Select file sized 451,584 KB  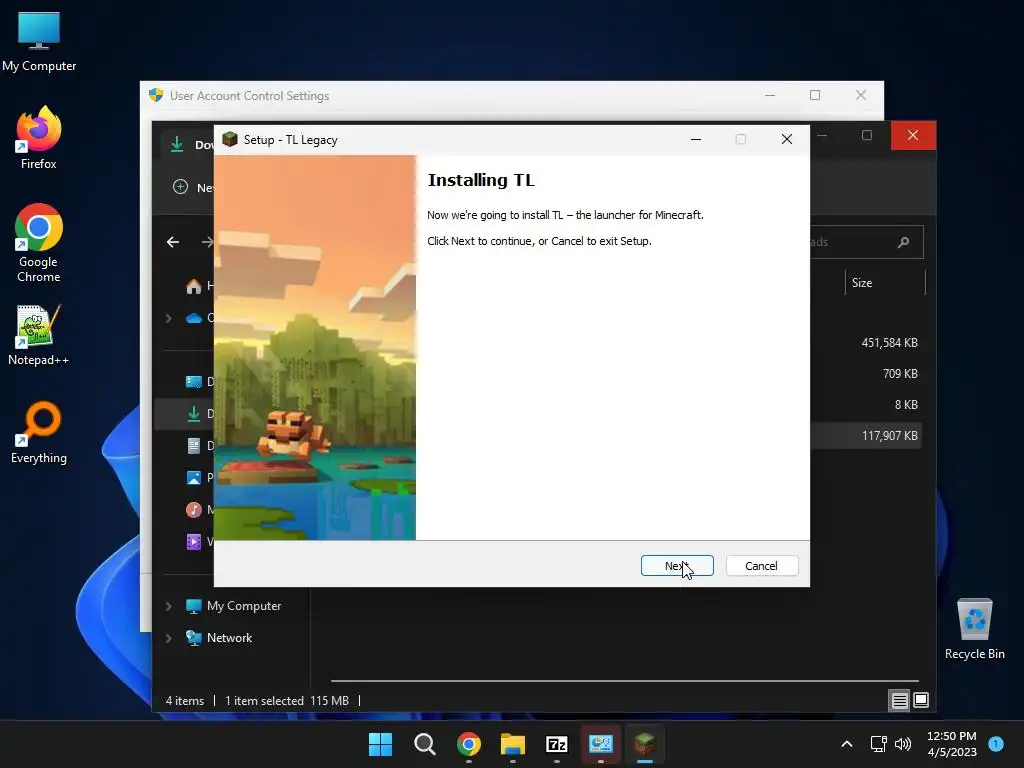click(889, 343)
